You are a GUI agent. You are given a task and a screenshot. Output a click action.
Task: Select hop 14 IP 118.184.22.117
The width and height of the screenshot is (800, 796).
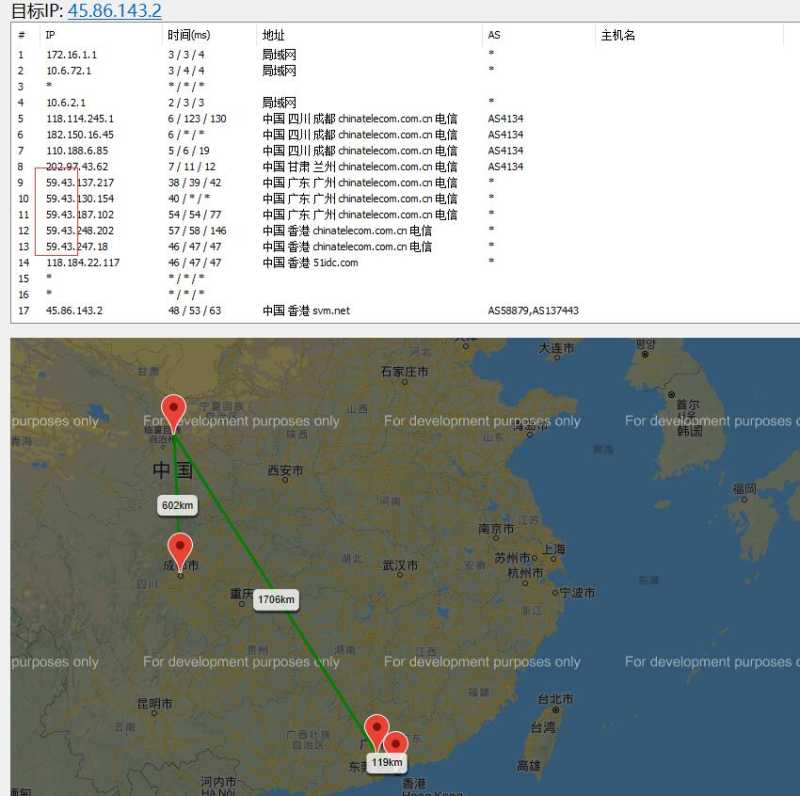(x=83, y=262)
